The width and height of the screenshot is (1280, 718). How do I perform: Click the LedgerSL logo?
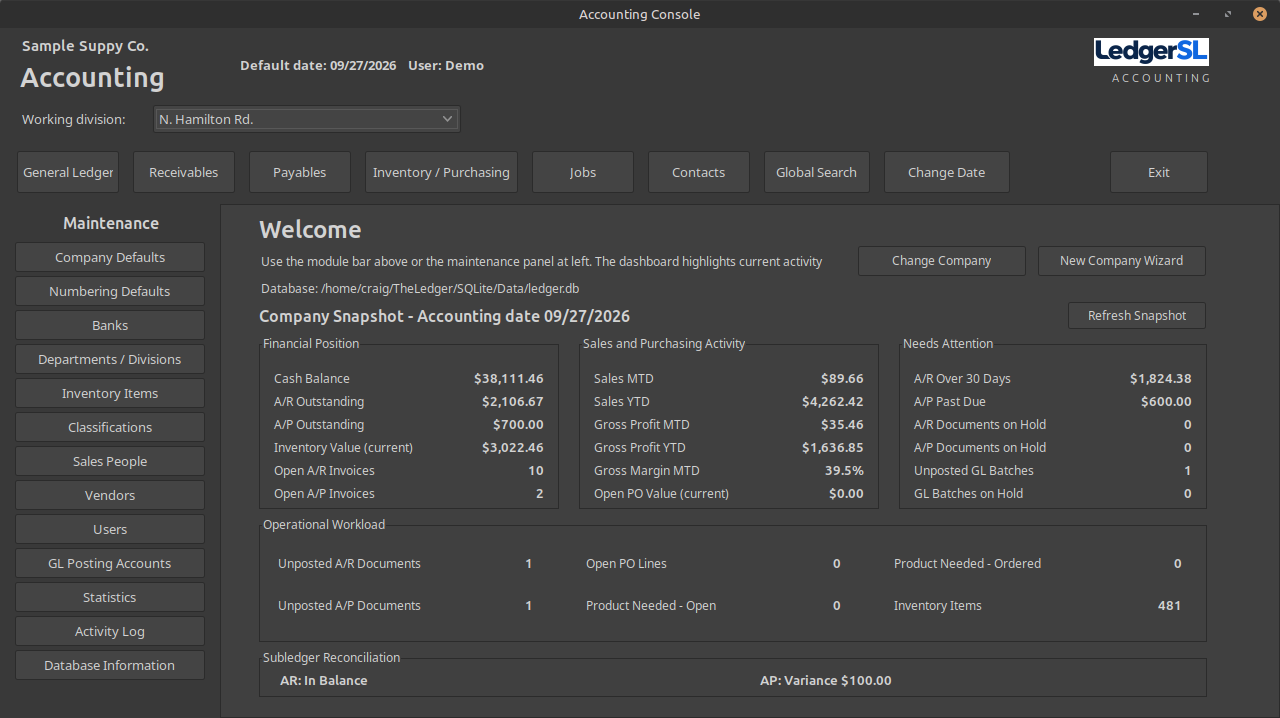point(1151,52)
